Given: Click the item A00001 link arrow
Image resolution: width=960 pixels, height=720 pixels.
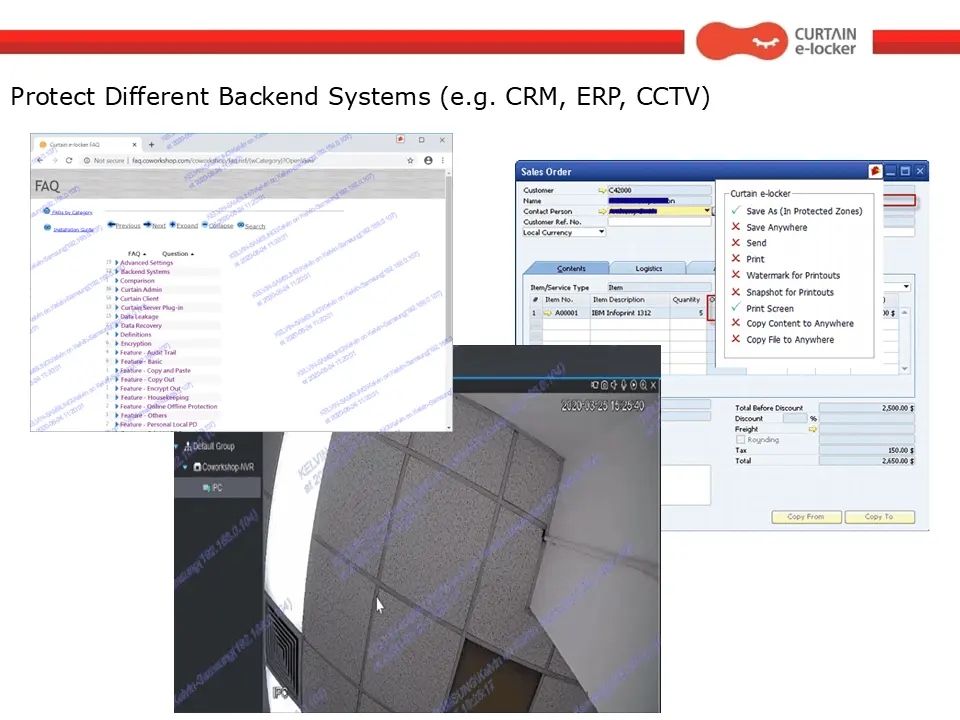Looking at the screenshot, I should pos(548,313).
